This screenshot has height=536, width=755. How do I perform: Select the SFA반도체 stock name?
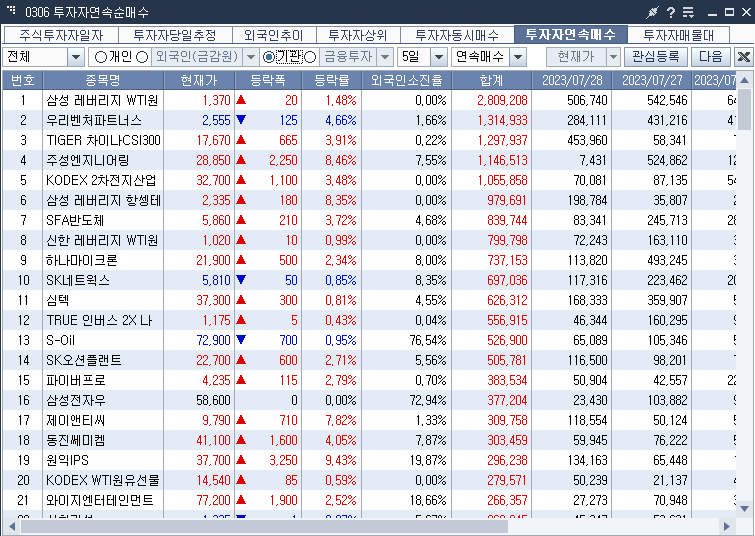tap(75, 220)
